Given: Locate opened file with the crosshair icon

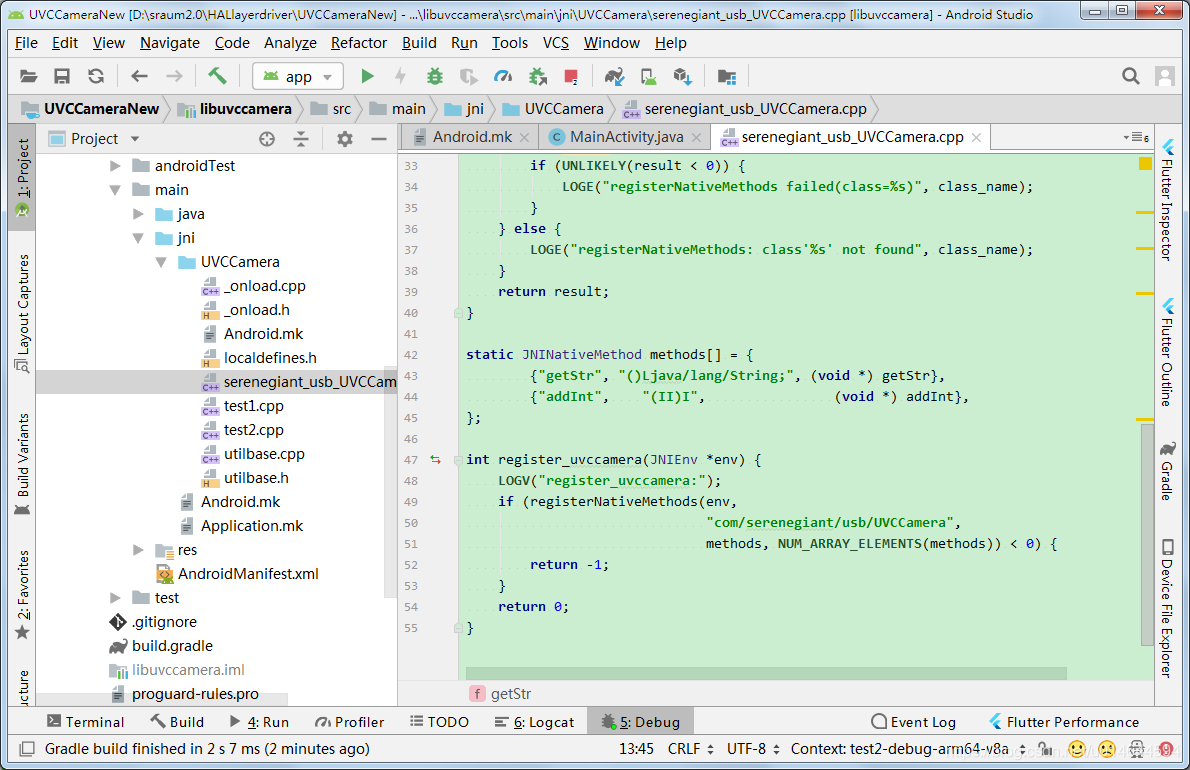Looking at the screenshot, I should [266, 139].
